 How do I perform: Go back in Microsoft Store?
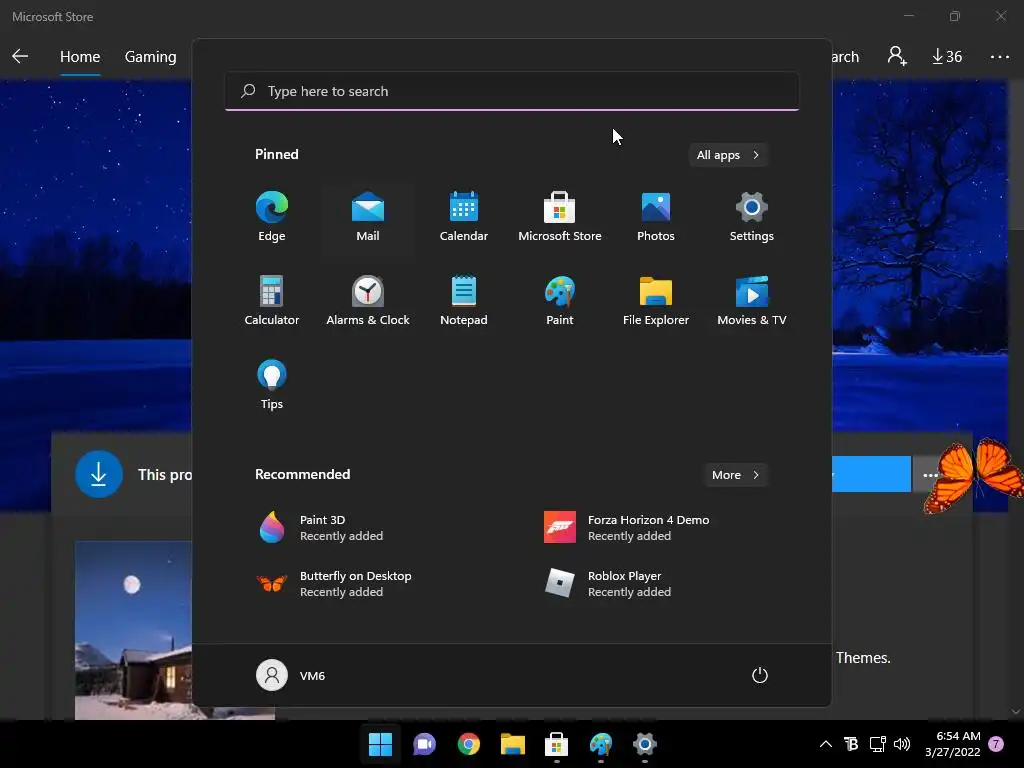click(x=20, y=56)
